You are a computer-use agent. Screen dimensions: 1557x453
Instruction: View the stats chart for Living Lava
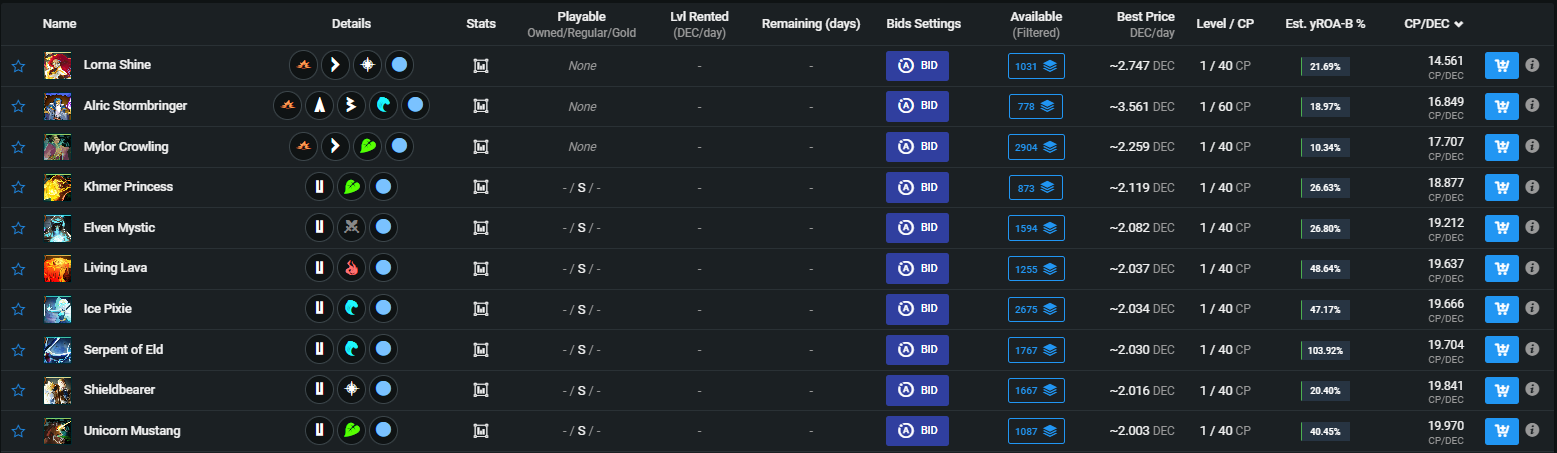tap(481, 269)
